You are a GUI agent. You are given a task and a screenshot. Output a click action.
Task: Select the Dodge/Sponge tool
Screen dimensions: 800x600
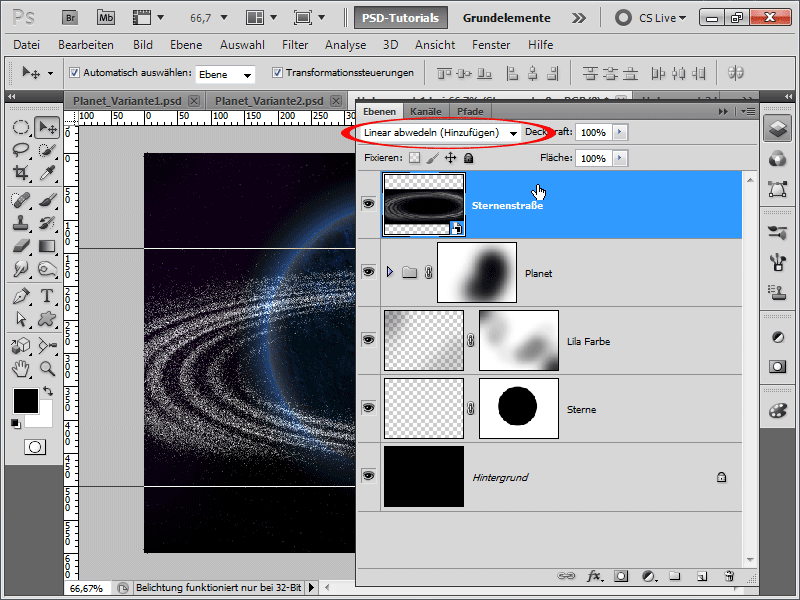pos(47,269)
